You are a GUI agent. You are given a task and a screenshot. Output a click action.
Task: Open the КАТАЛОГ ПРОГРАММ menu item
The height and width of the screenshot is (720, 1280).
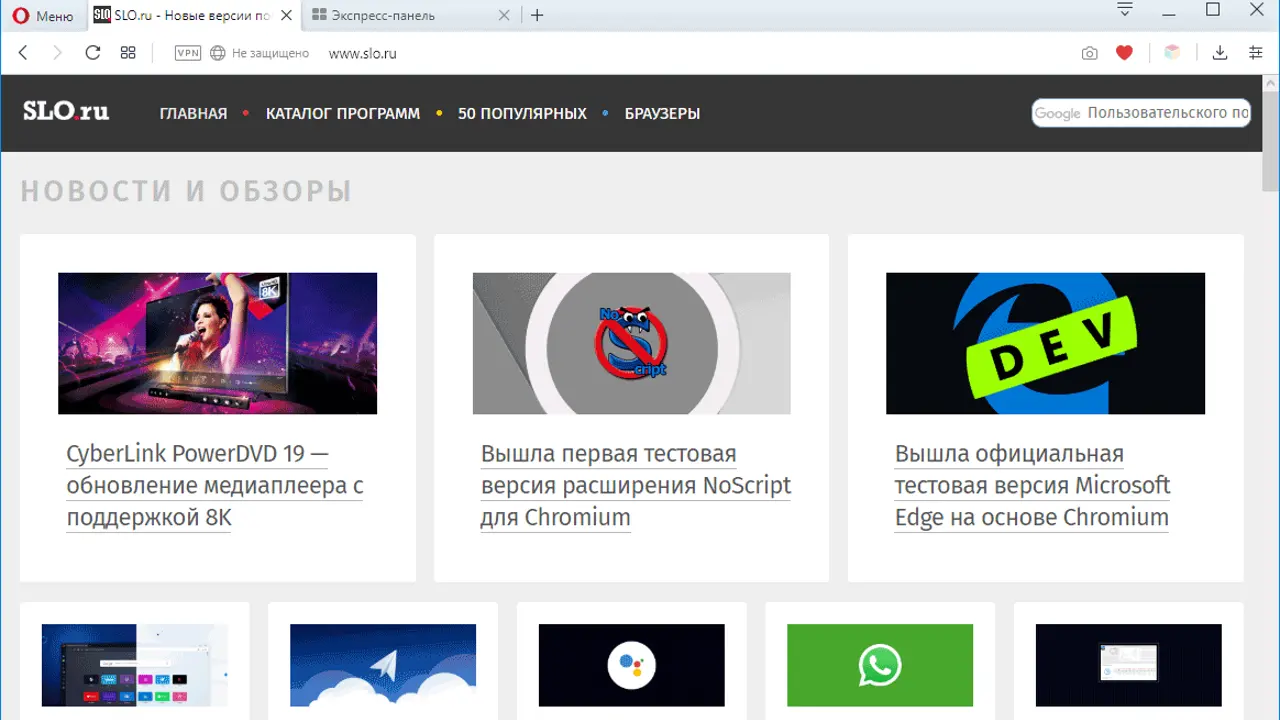tap(342, 114)
